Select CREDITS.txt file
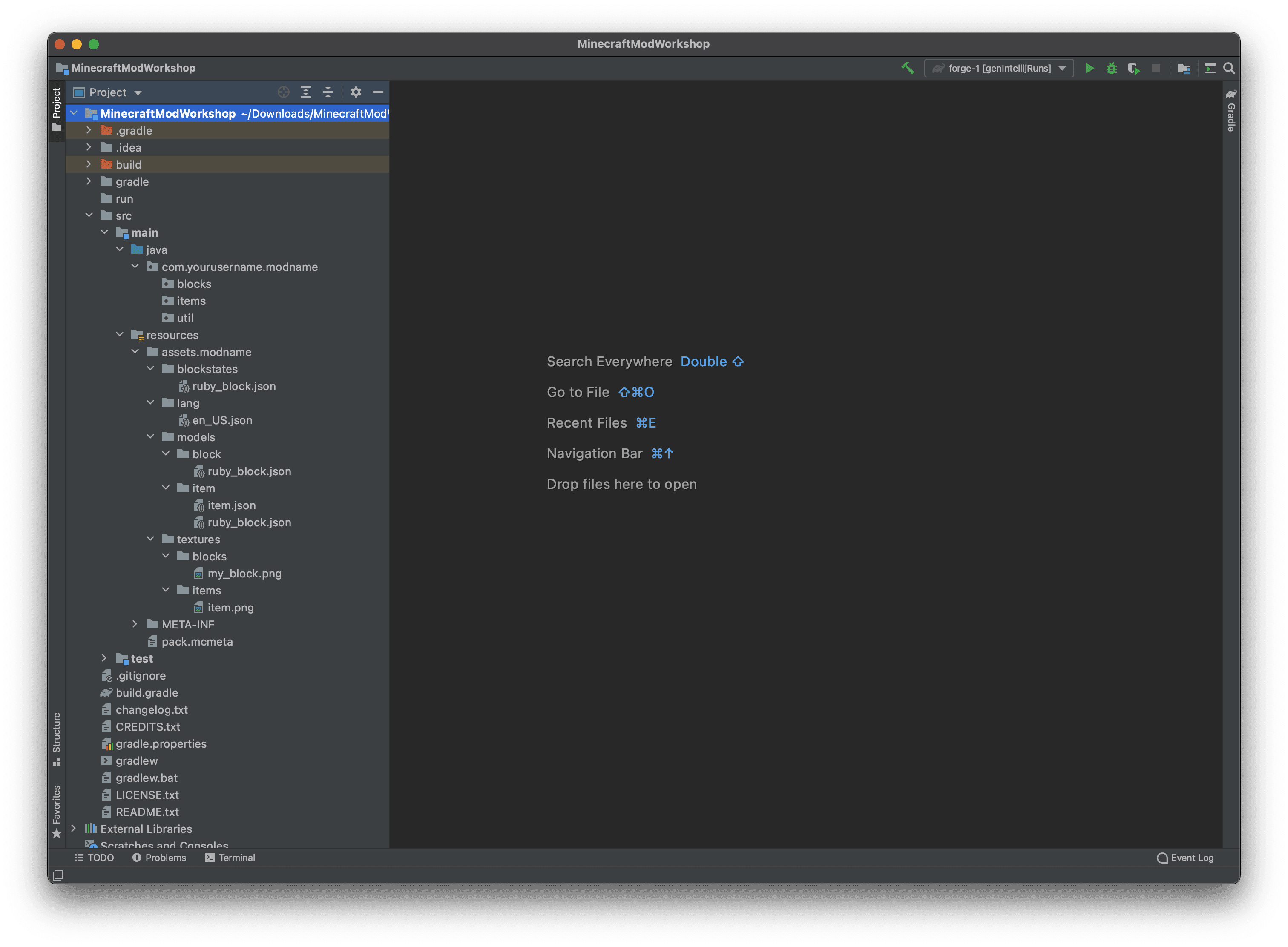 pos(141,726)
